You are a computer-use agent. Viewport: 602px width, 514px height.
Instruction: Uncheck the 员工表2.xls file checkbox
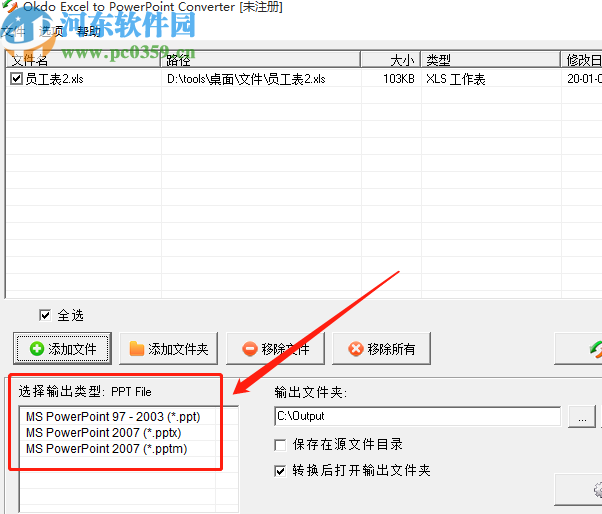click(16, 79)
